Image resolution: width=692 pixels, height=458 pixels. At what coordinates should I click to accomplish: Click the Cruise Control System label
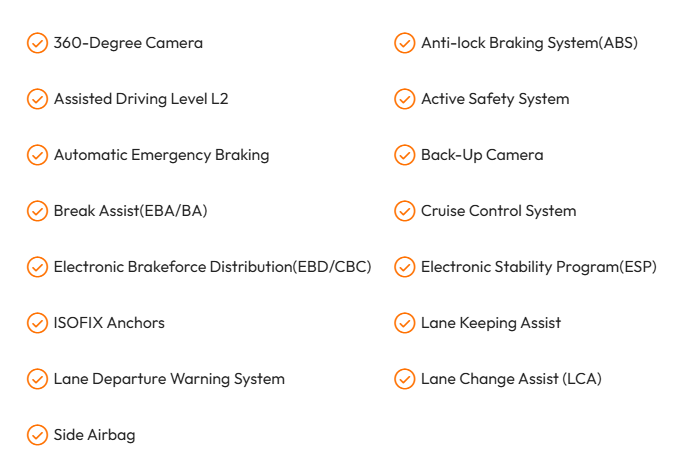pos(498,211)
